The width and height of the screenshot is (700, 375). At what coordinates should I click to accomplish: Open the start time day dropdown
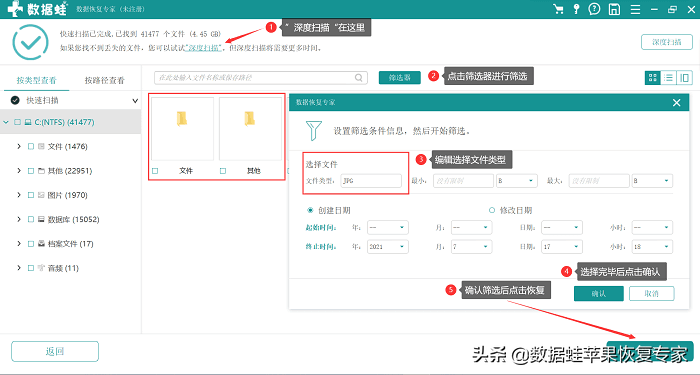pos(562,227)
